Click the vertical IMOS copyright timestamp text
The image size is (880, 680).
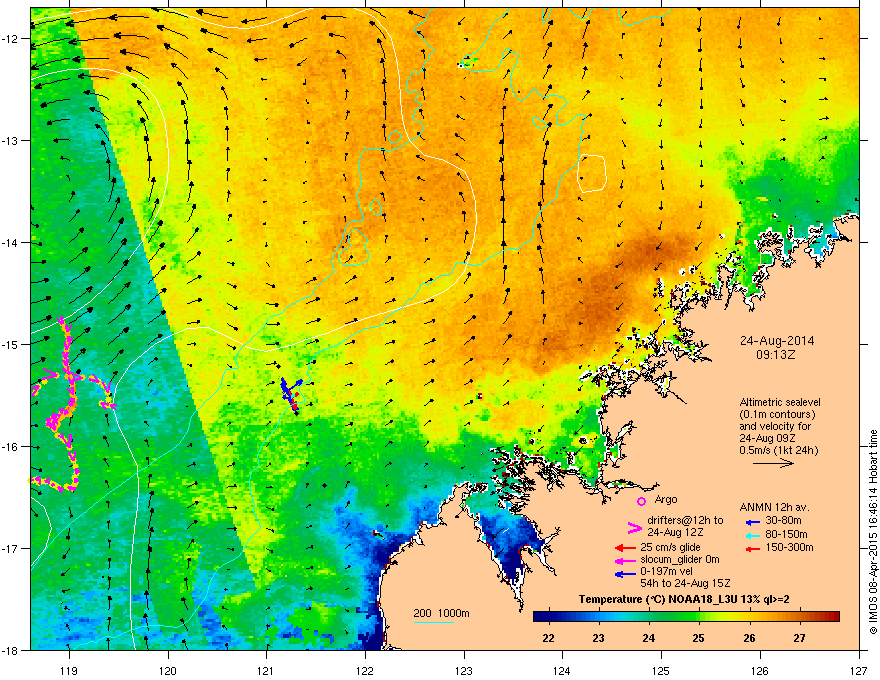873,532
